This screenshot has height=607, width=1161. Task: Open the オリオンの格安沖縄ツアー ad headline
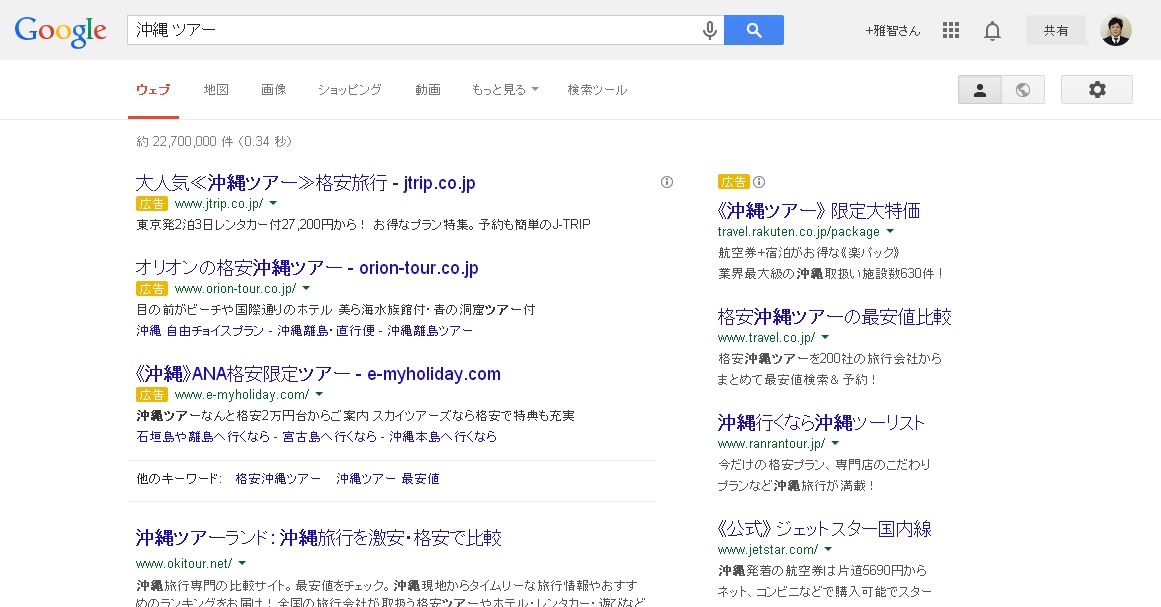(307, 268)
